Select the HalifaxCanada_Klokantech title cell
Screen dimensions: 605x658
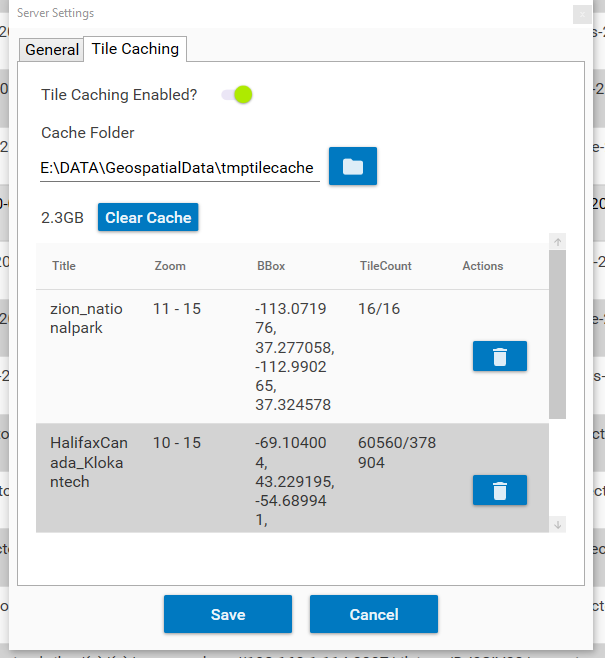pos(89,462)
